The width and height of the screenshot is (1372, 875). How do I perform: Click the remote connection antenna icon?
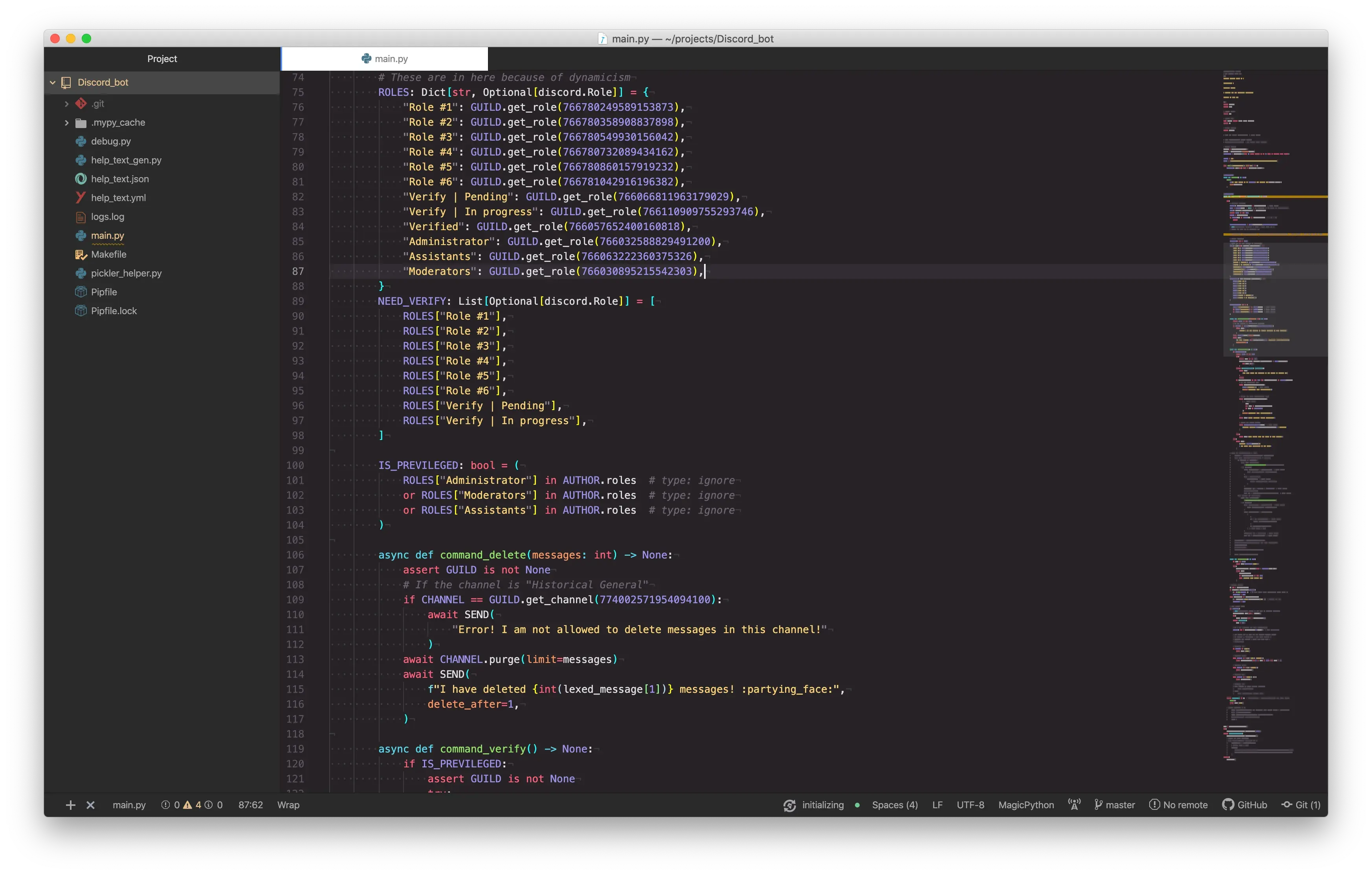pyautogui.click(x=1074, y=805)
